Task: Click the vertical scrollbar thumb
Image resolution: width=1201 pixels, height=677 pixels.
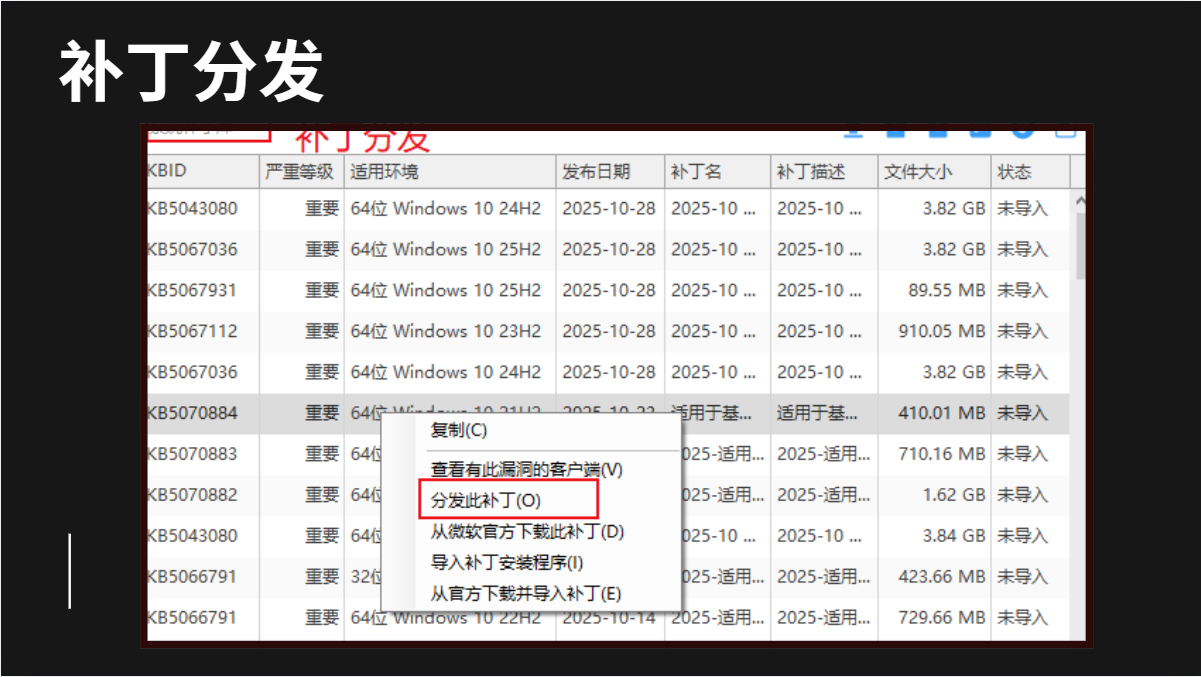Action: pyautogui.click(x=1079, y=246)
